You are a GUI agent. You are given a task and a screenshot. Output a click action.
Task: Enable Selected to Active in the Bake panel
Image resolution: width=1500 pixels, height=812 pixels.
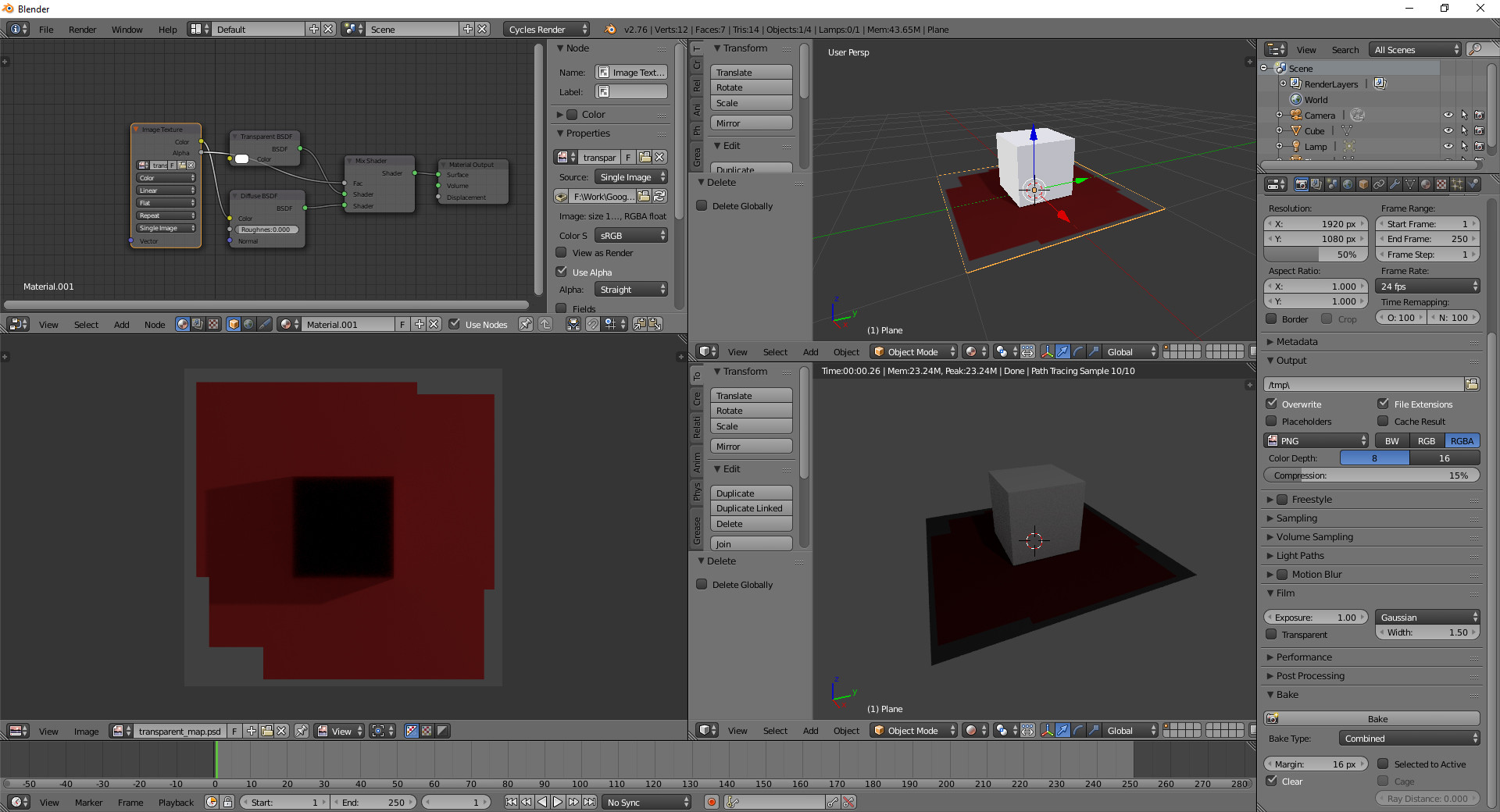click(x=1383, y=764)
